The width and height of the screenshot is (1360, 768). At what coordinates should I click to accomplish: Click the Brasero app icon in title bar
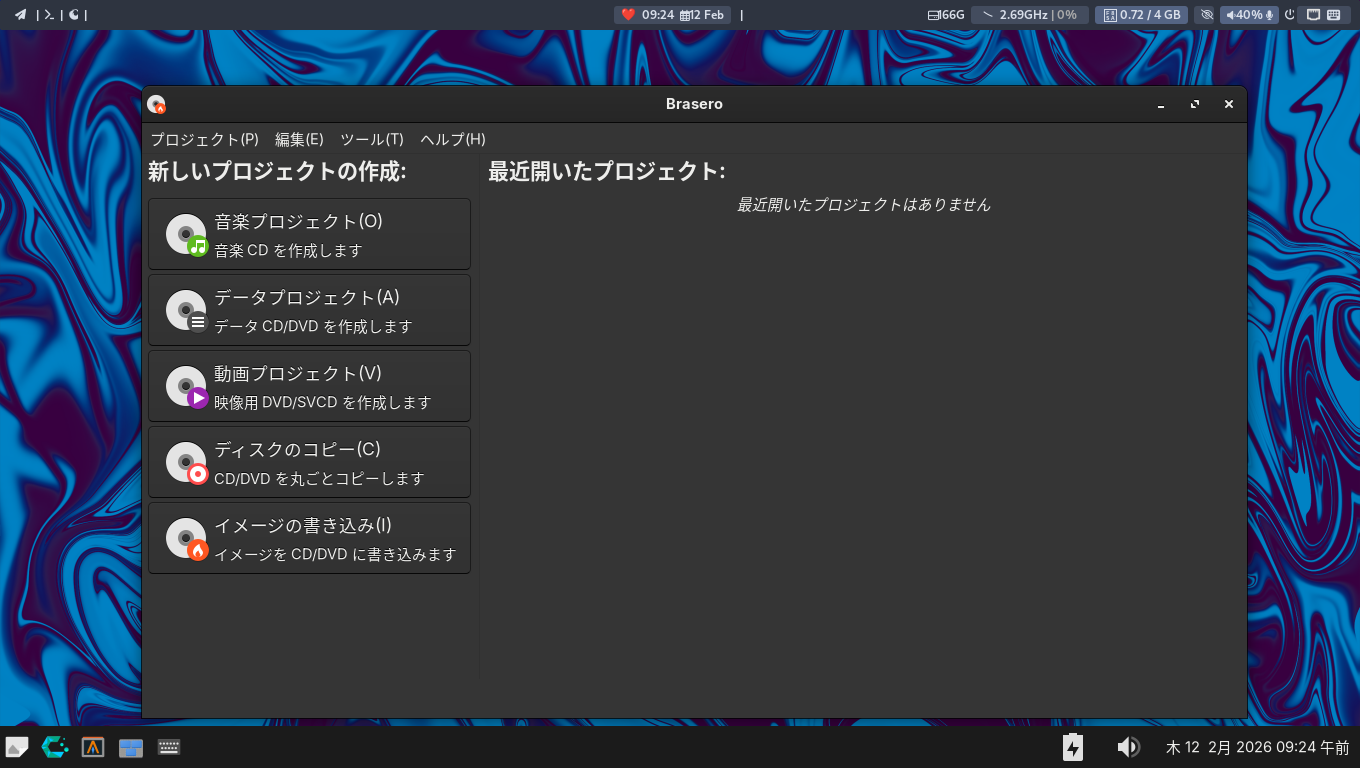pos(156,104)
